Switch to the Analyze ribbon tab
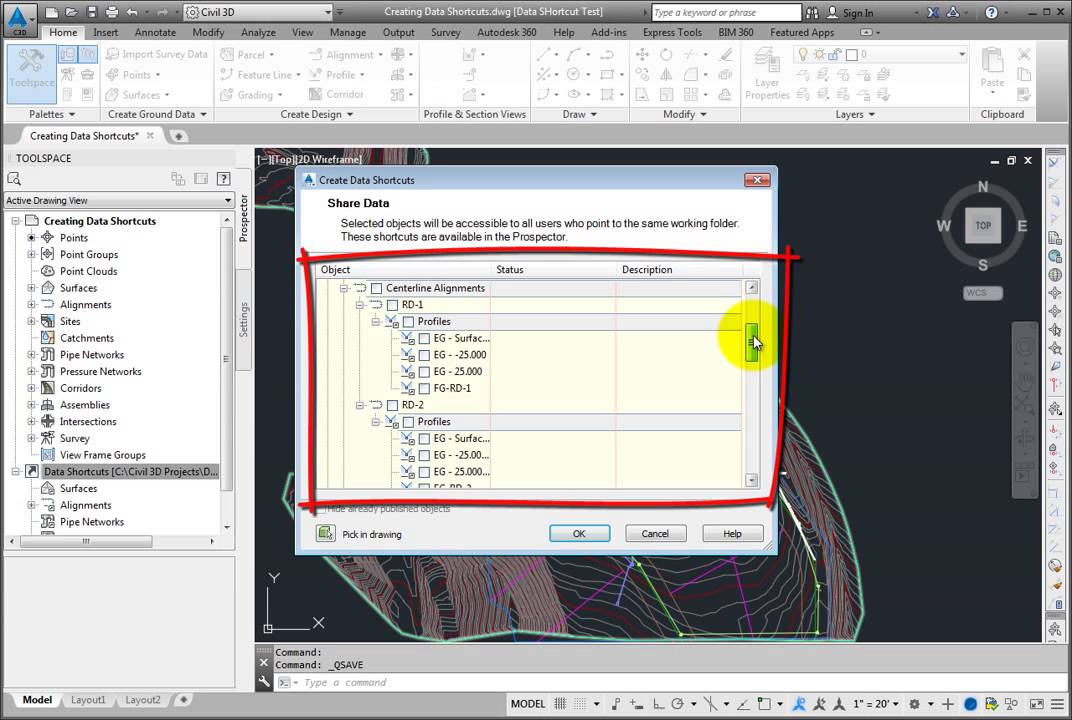Image resolution: width=1072 pixels, height=720 pixels. (258, 32)
